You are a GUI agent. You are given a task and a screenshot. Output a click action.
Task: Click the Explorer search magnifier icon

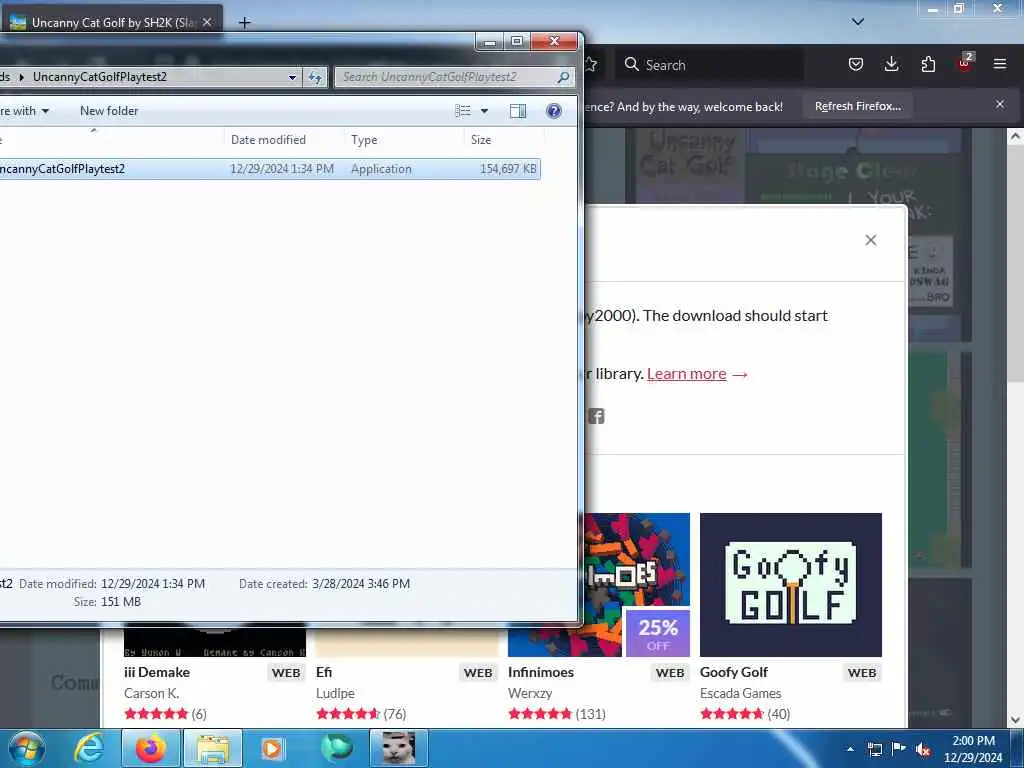pos(563,77)
